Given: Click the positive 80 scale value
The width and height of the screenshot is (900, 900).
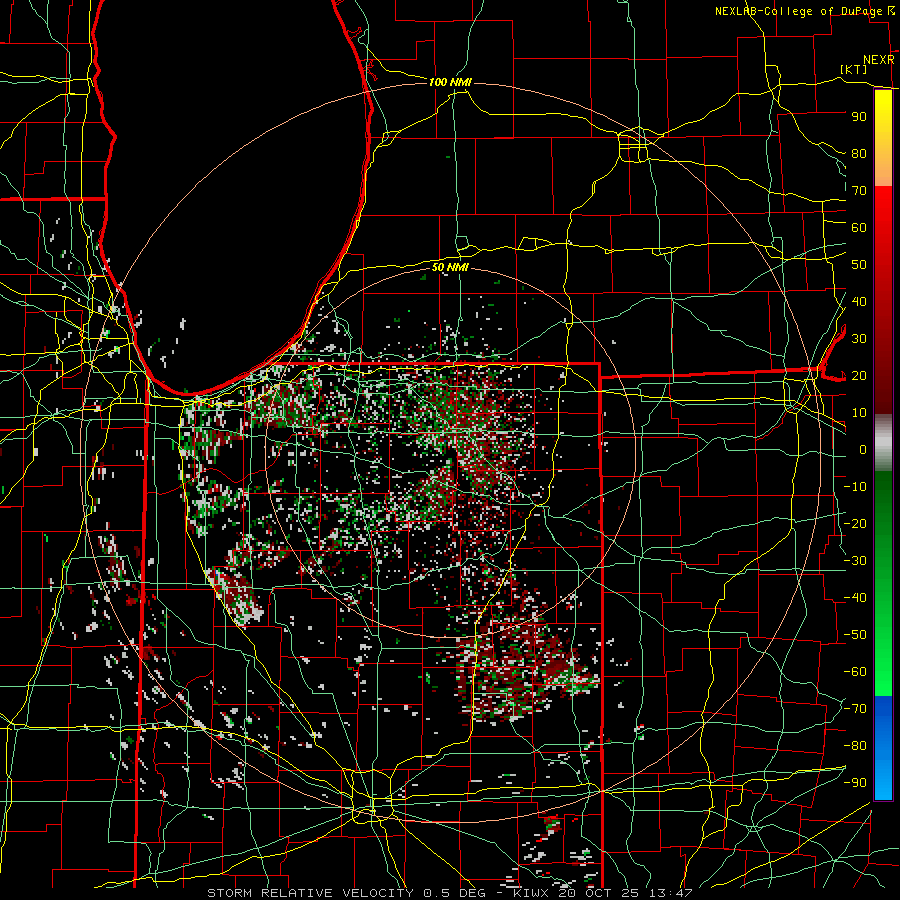Looking at the screenshot, I should click(x=859, y=153).
